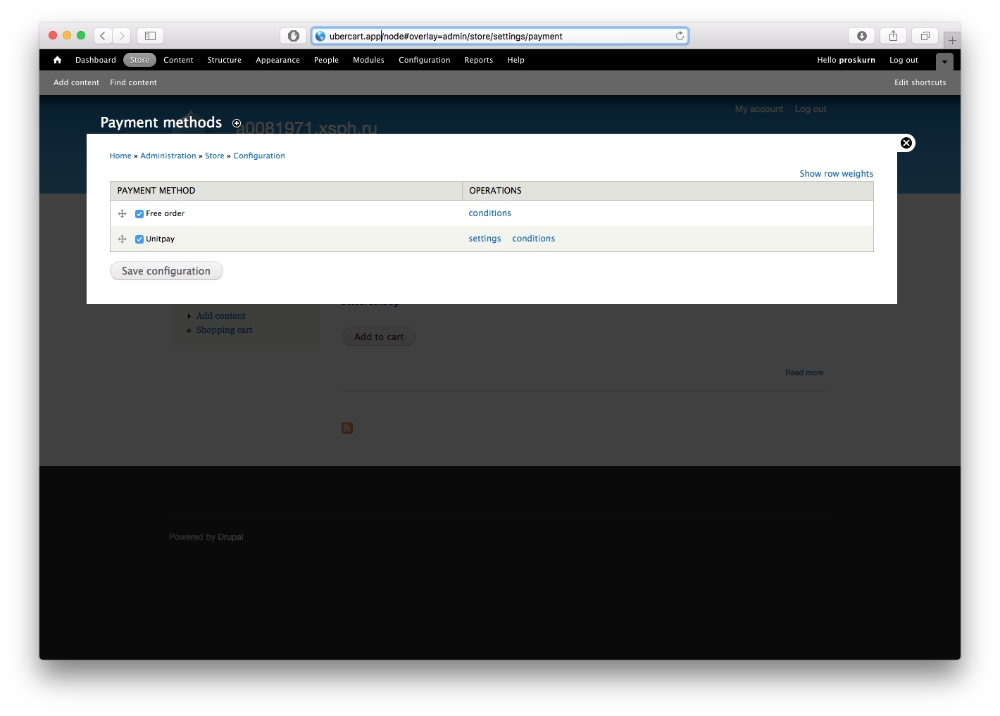Click the Safari address bar URL field
The width and height of the screenshot is (1000, 716).
[500, 36]
